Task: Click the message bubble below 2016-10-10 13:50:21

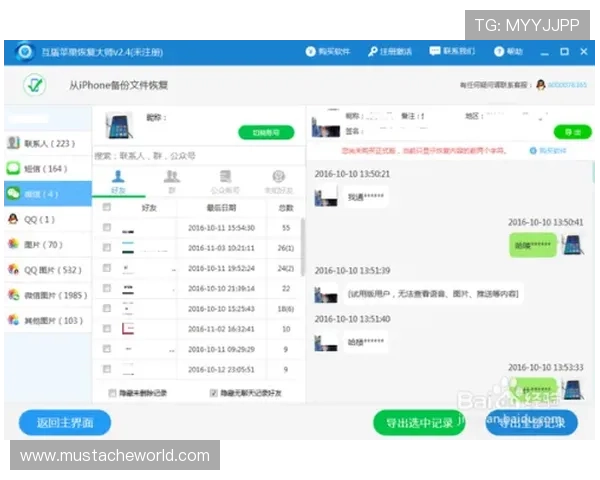Action: click(365, 197)
